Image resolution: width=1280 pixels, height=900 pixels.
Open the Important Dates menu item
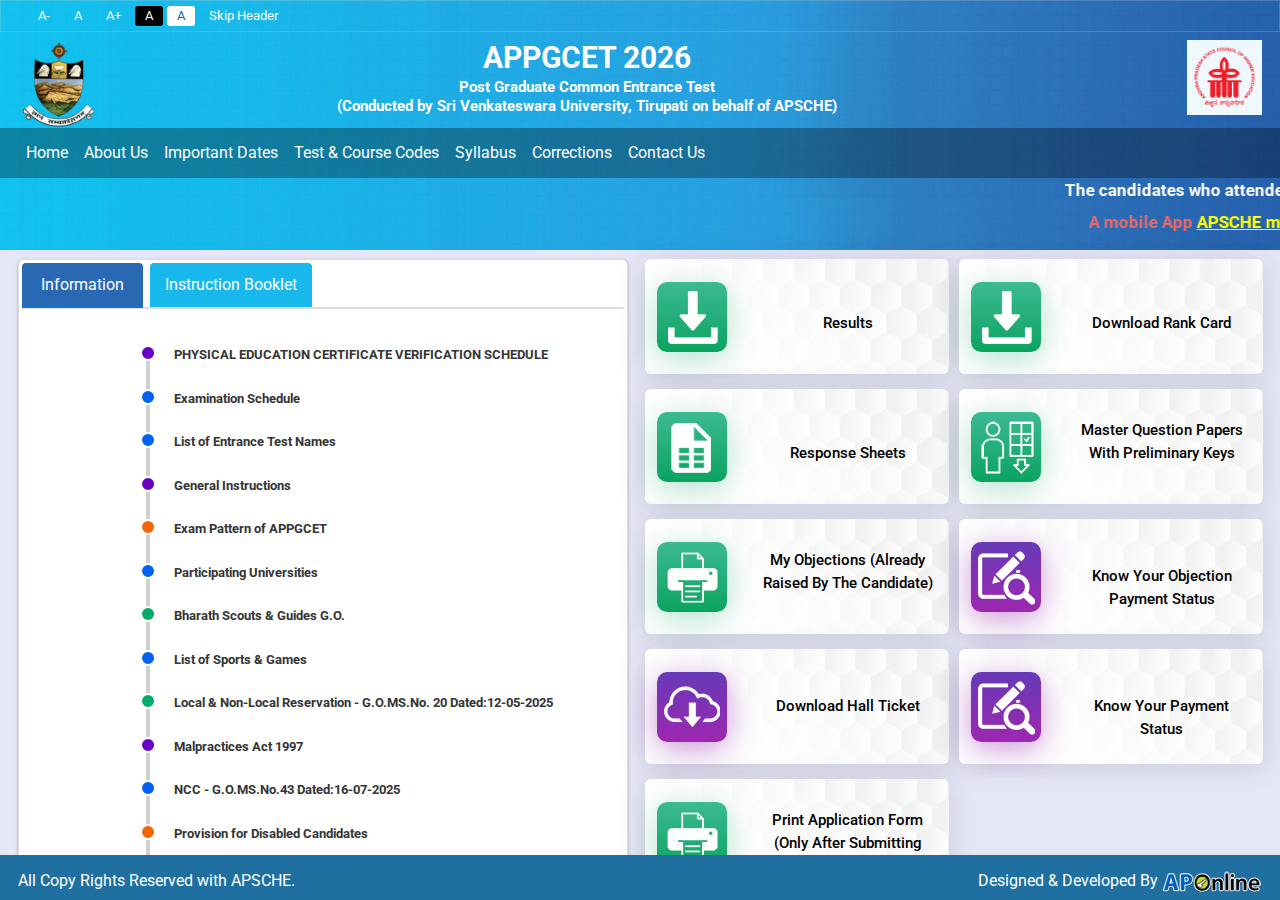(221, 153)
